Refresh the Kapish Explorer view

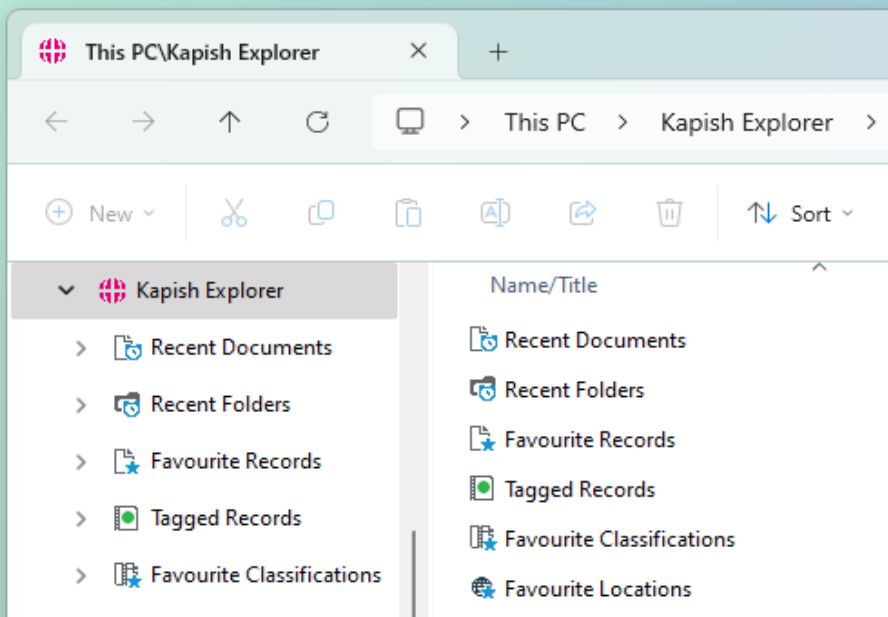(317, 121)
